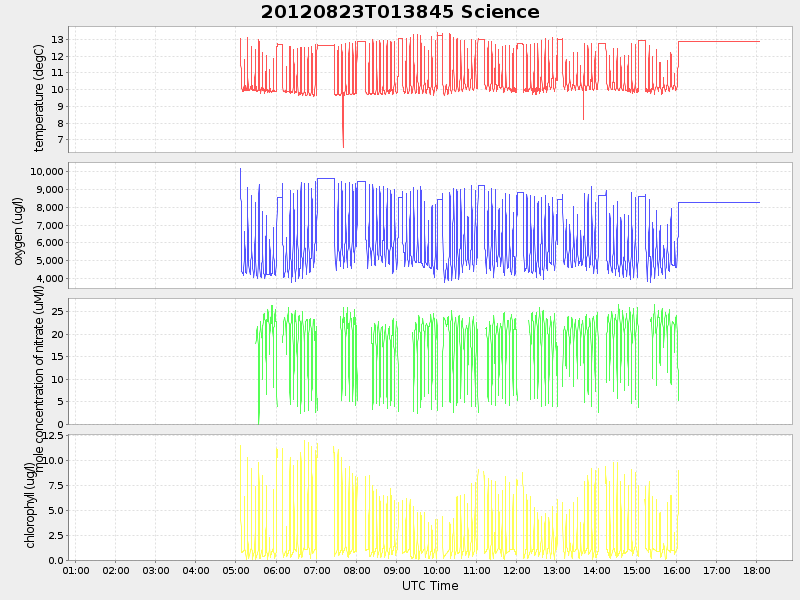The image size is (800, 600).
Task: Click the 14:00 time tick label
Action: pos(597,570)
